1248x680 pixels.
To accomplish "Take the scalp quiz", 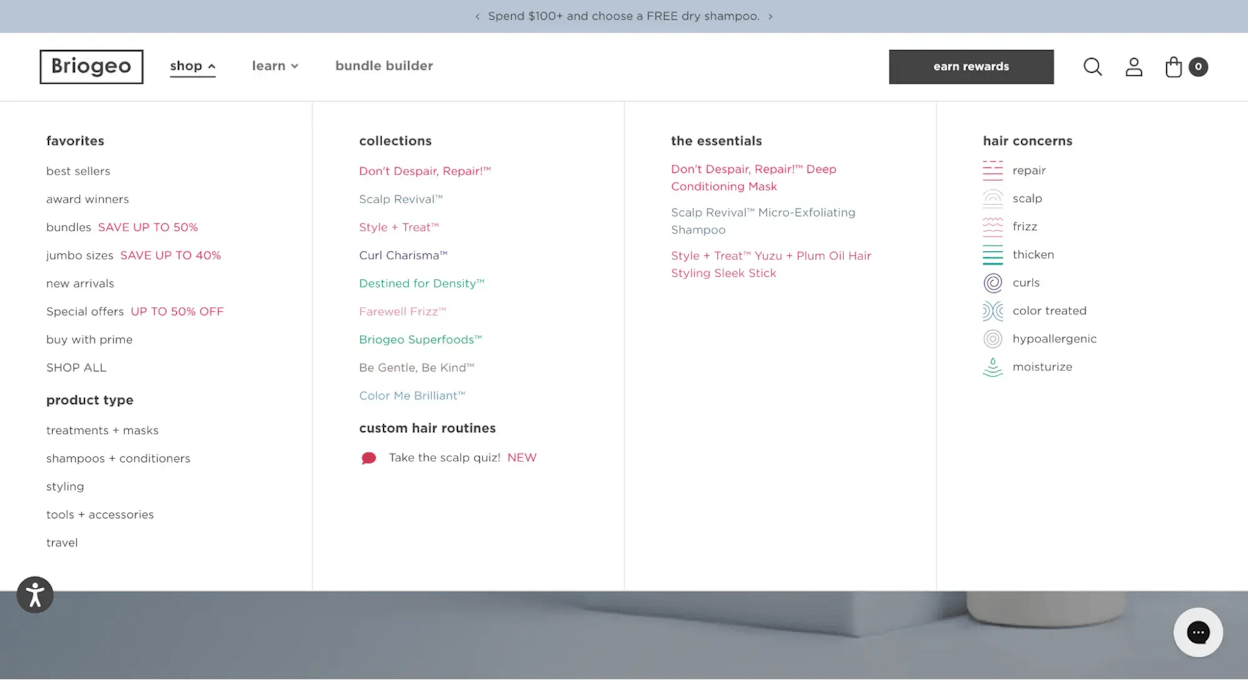I will coord(444,457).
